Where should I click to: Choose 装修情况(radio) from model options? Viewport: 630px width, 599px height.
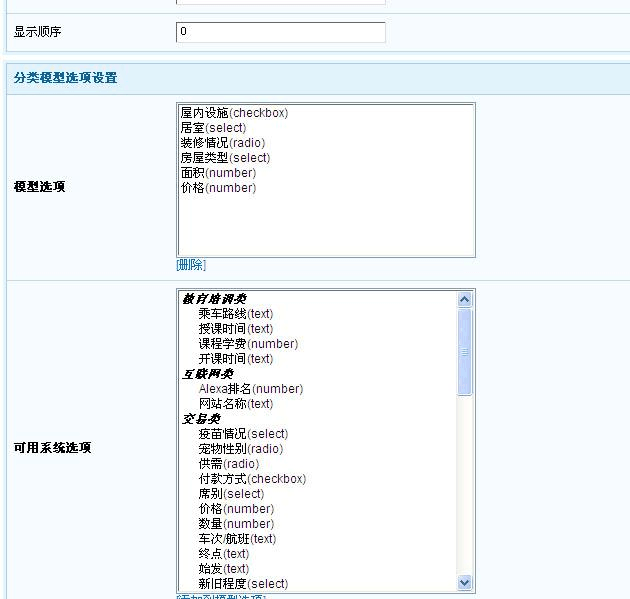click(223, 143)
